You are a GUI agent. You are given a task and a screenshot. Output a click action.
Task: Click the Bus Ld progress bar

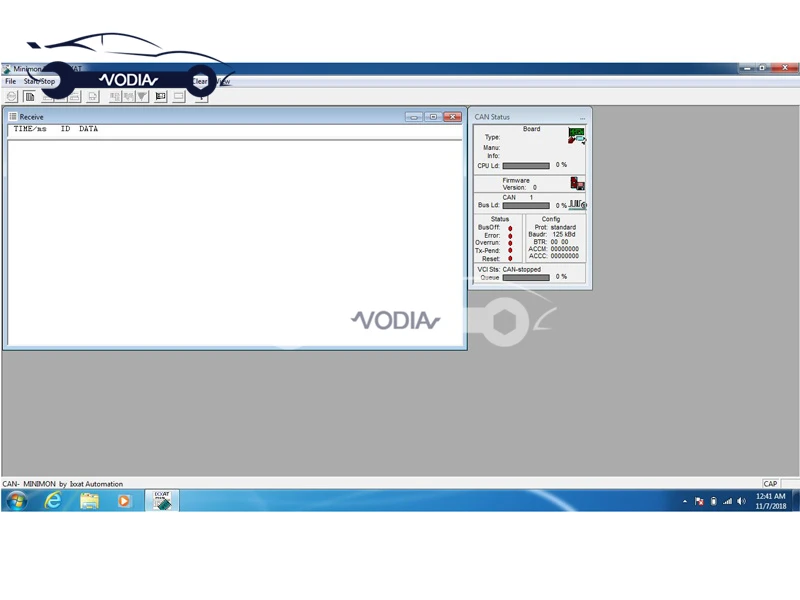pyautogui.click(x=526, y=206)
